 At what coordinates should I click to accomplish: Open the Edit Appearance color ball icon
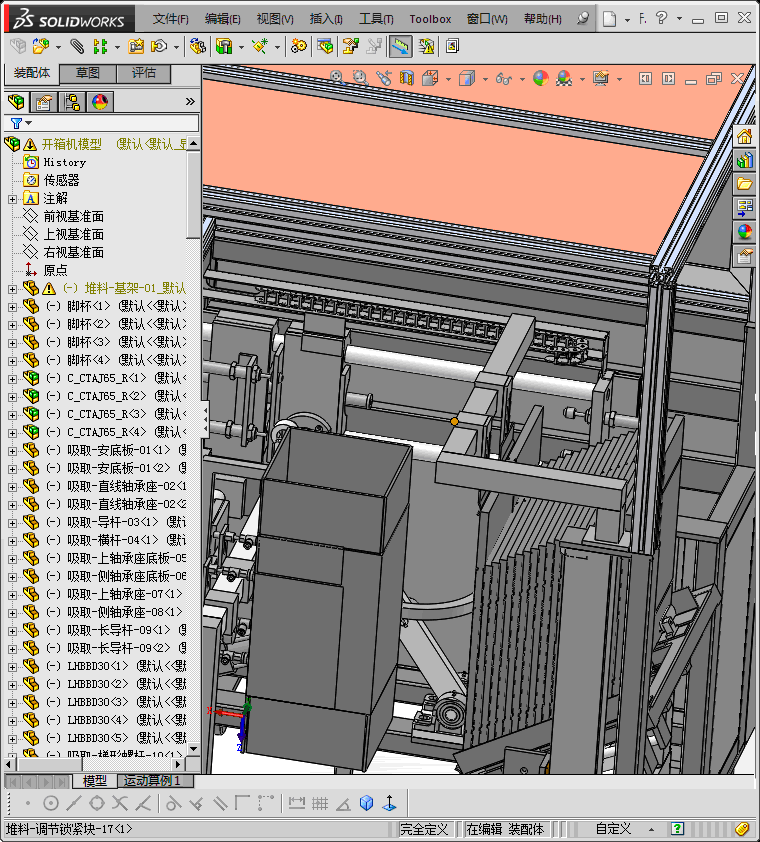[x=540, y=78]
